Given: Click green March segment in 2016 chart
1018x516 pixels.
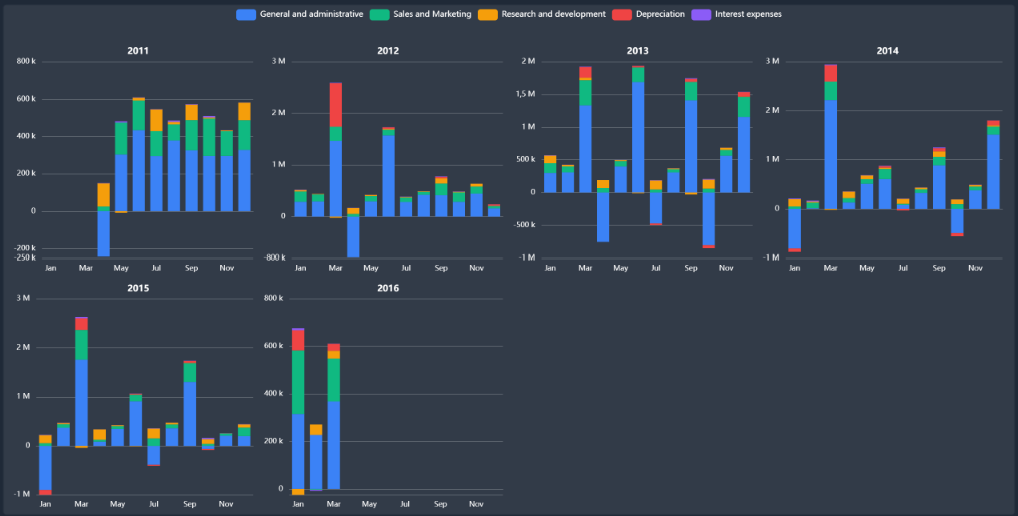Looking at the screenshot, I should [334, 380].
